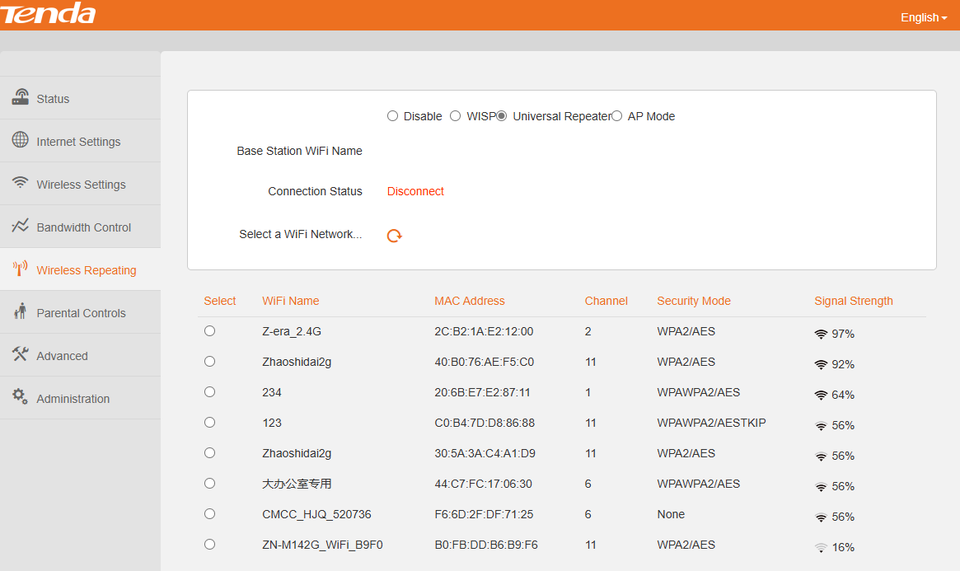Click the Wireless Repeating antenna icon

(20, 268)
